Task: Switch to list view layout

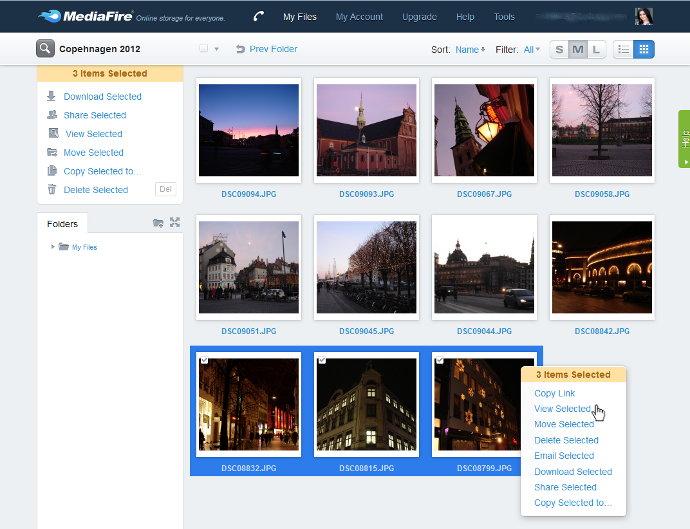Action: [624, 49]
